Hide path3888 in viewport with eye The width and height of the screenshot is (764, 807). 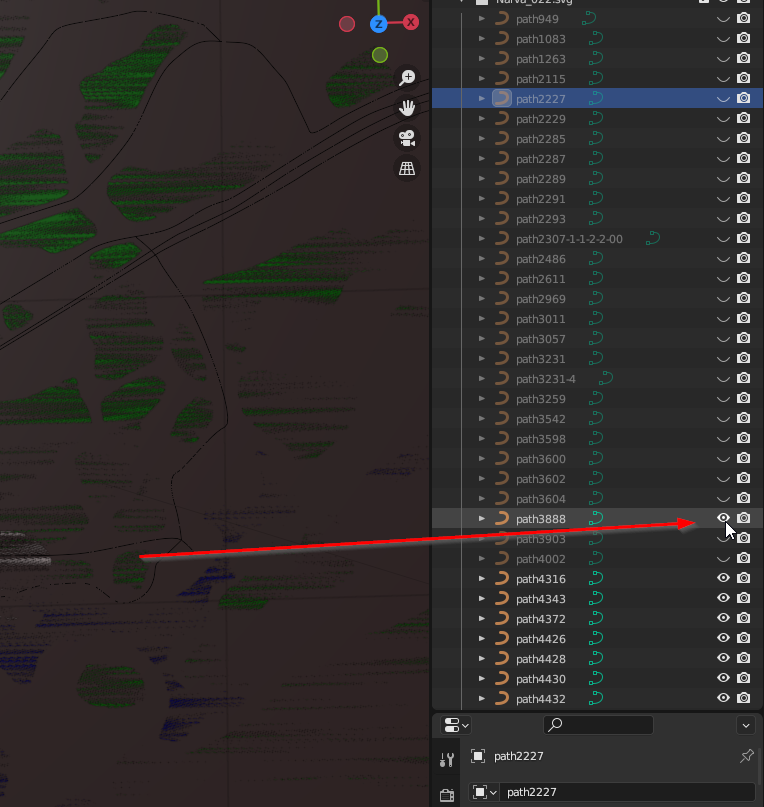(723, 518)
